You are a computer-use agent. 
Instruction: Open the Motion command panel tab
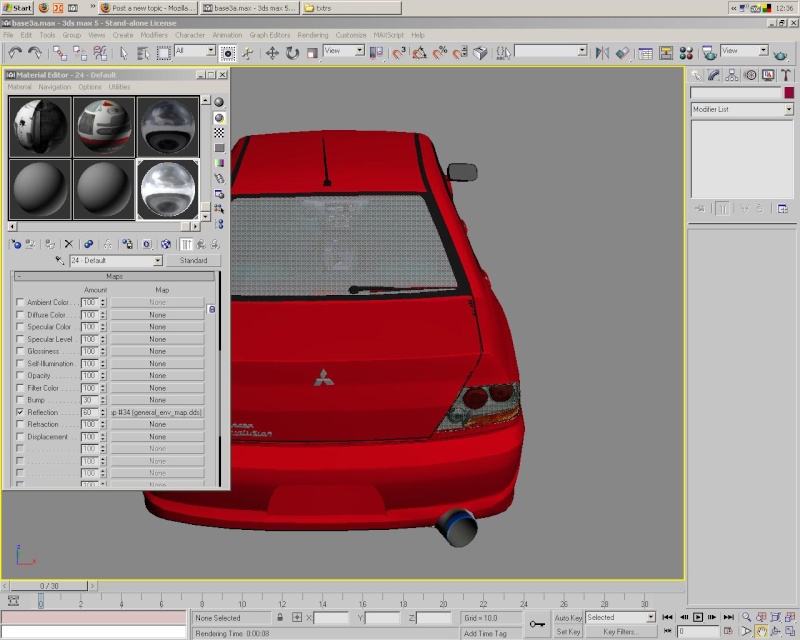[750, 76]
